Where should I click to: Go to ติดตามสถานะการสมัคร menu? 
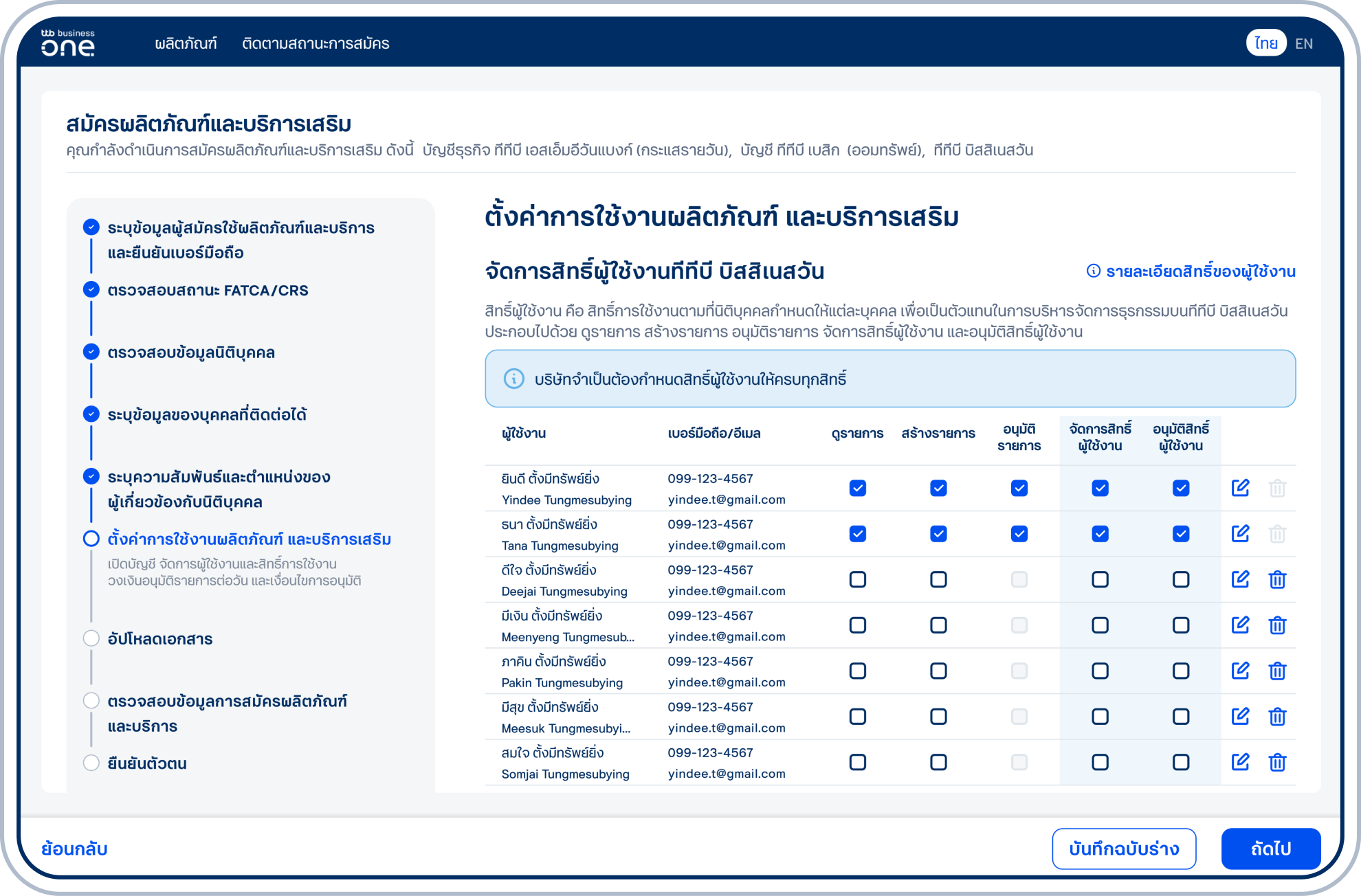pyautogui.click(x=316, y=43)
